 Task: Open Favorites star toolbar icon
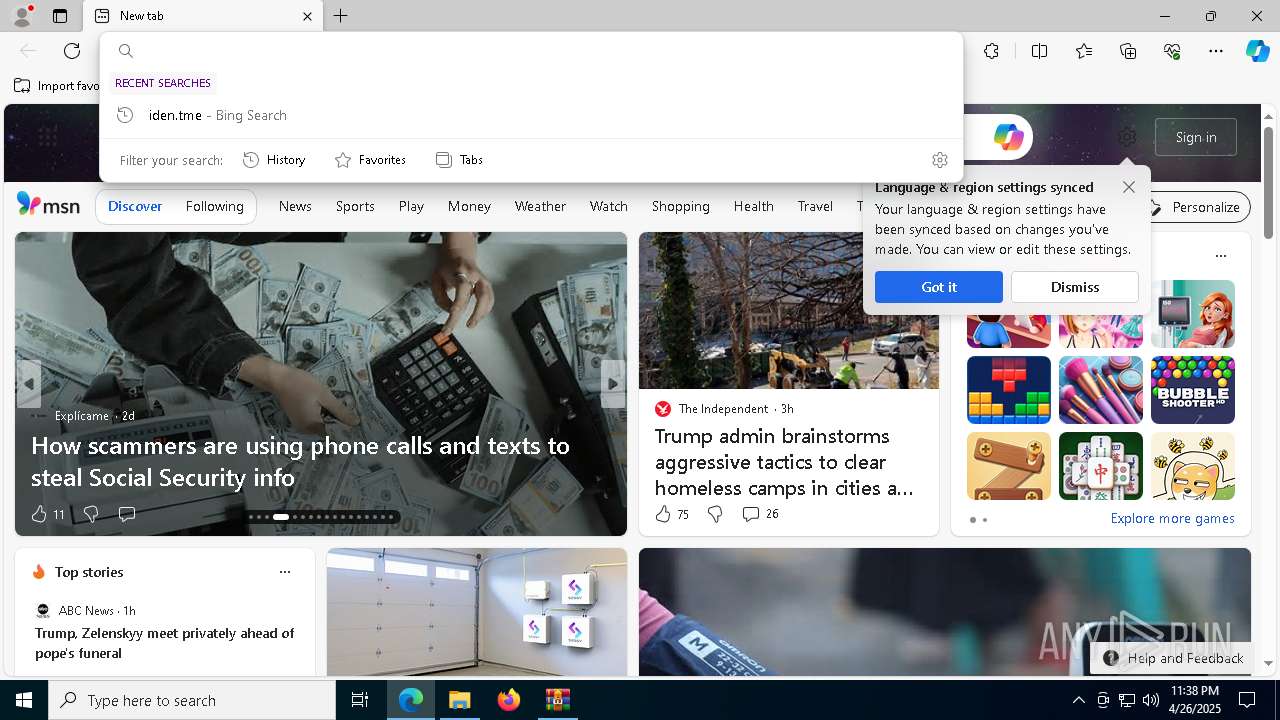tap(1084, 51)
